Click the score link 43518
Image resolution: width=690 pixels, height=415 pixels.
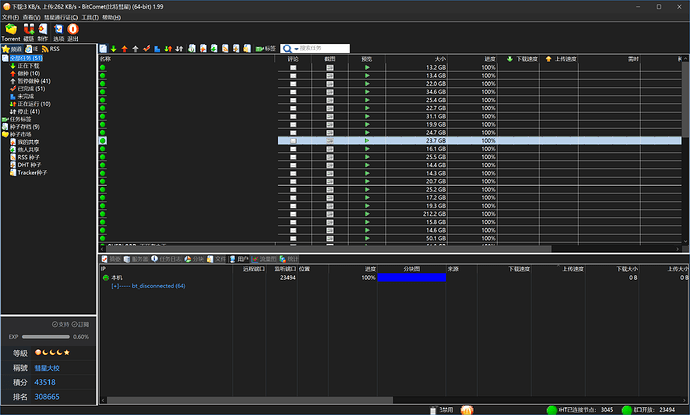45,382
